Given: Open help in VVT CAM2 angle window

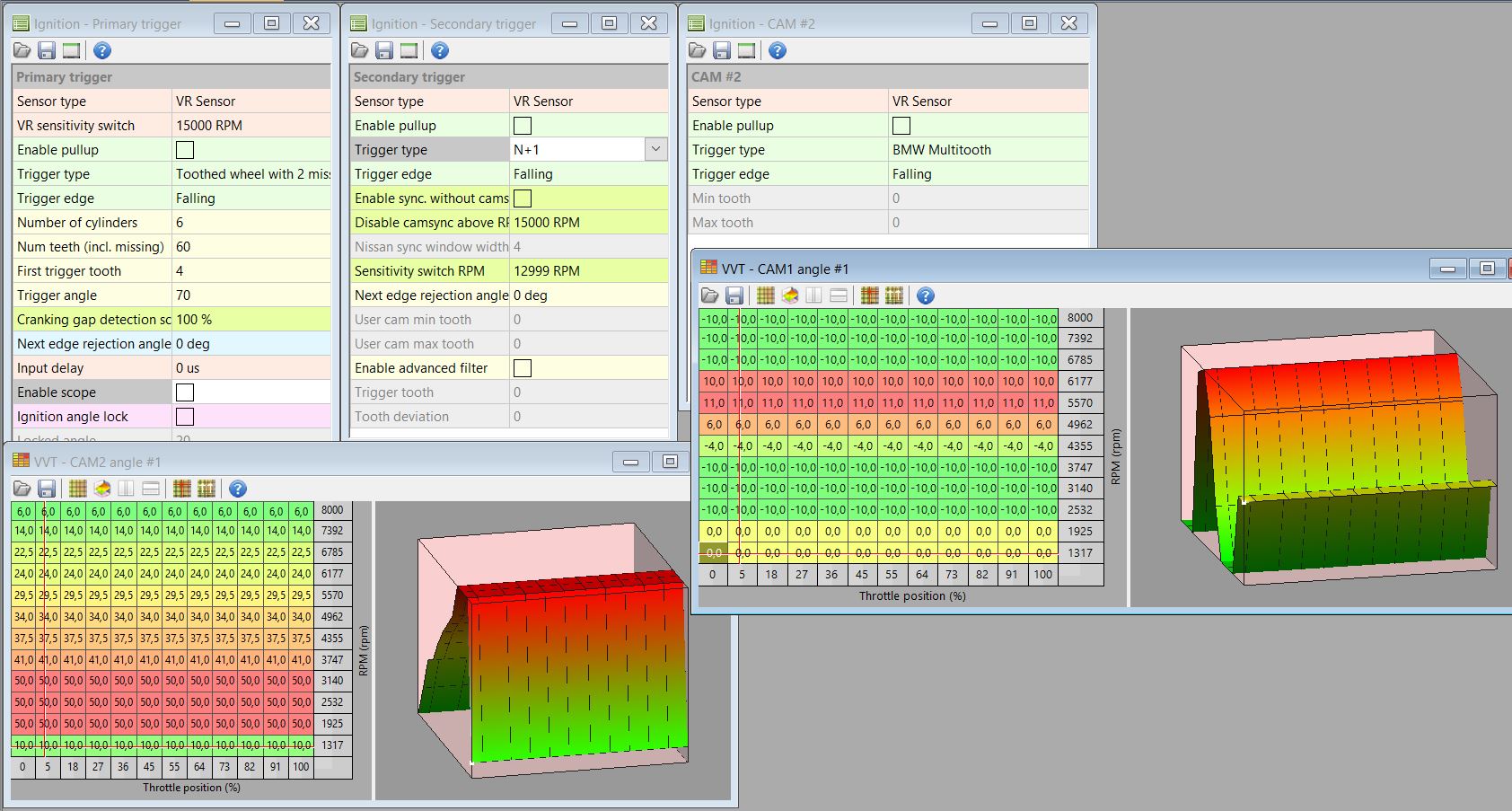Looking at the screenshot, I should (237, 489).
